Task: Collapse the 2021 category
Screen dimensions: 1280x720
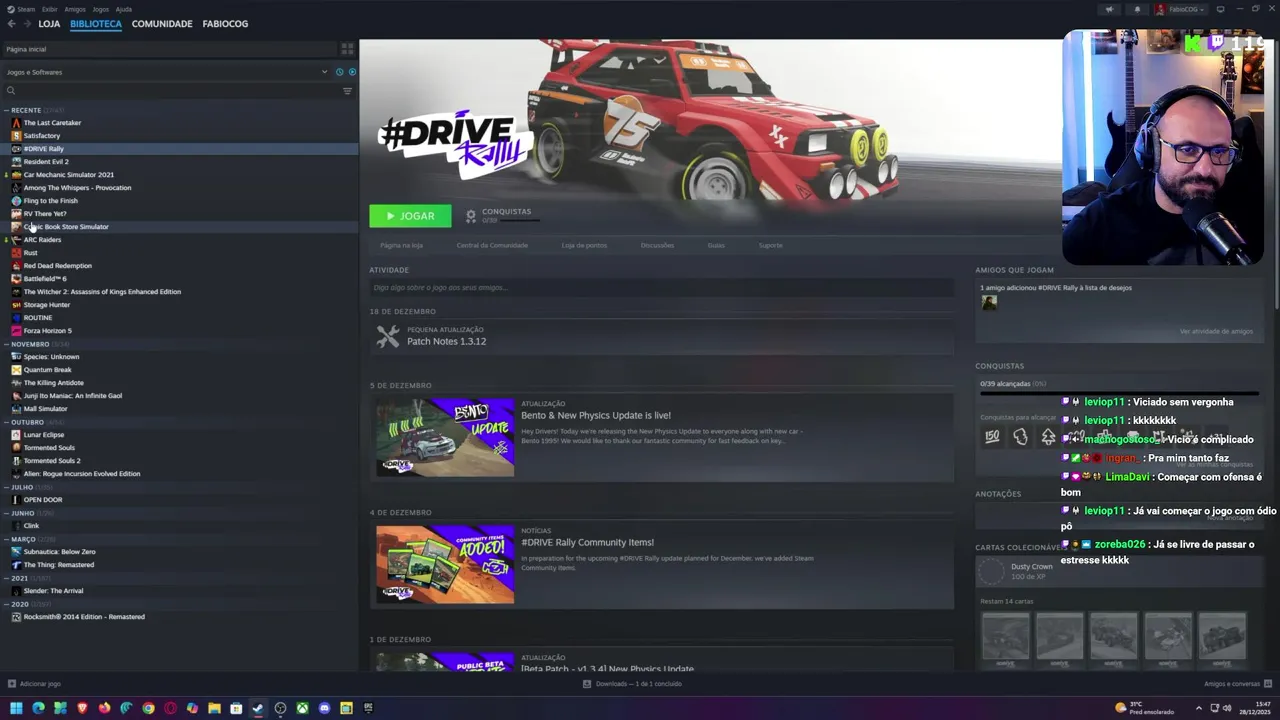Action: (x=7, y=578)
